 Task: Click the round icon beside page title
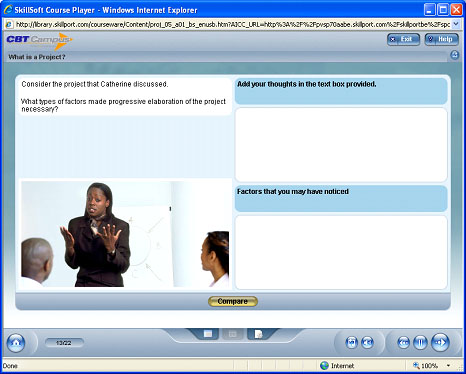[x=454, y=55]
